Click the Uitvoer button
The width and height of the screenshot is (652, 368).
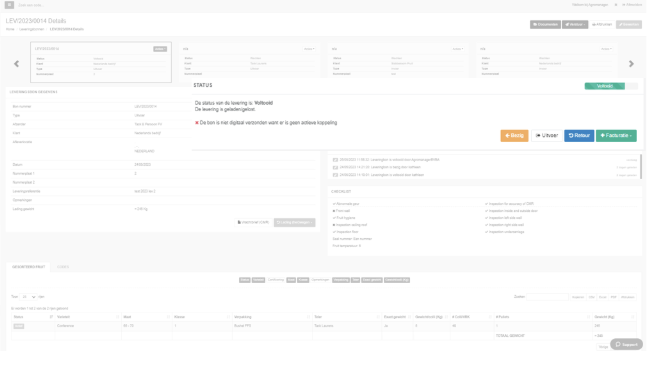coord(546,136)
